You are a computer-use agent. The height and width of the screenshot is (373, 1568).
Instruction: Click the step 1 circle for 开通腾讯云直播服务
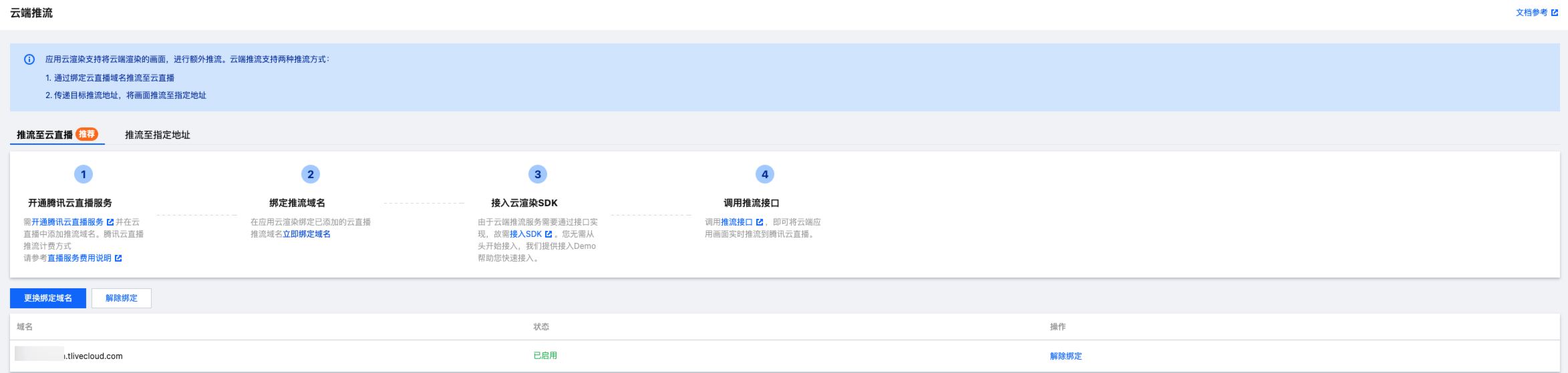[84, 174]
